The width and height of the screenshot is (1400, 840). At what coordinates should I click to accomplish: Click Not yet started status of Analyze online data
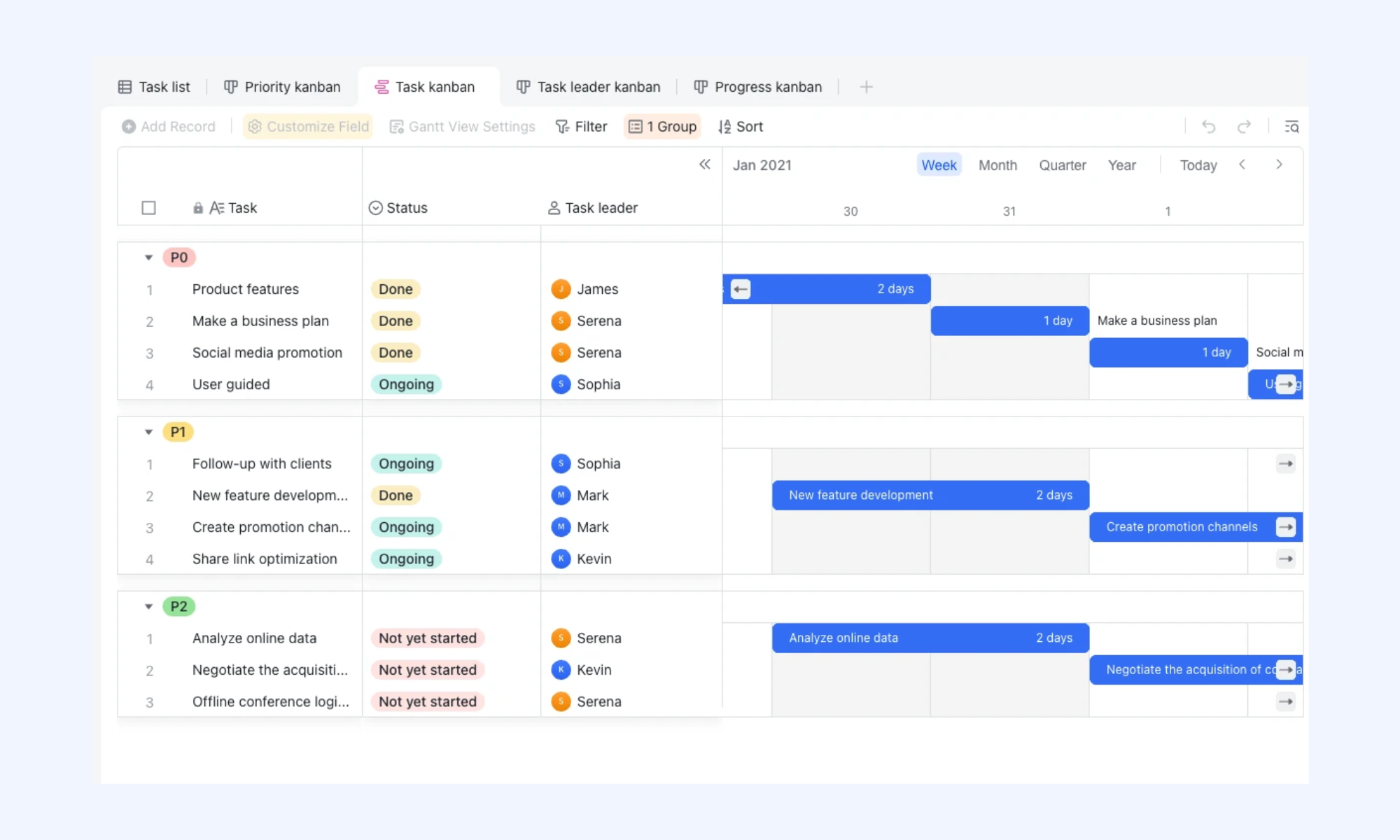pos(427,638)
